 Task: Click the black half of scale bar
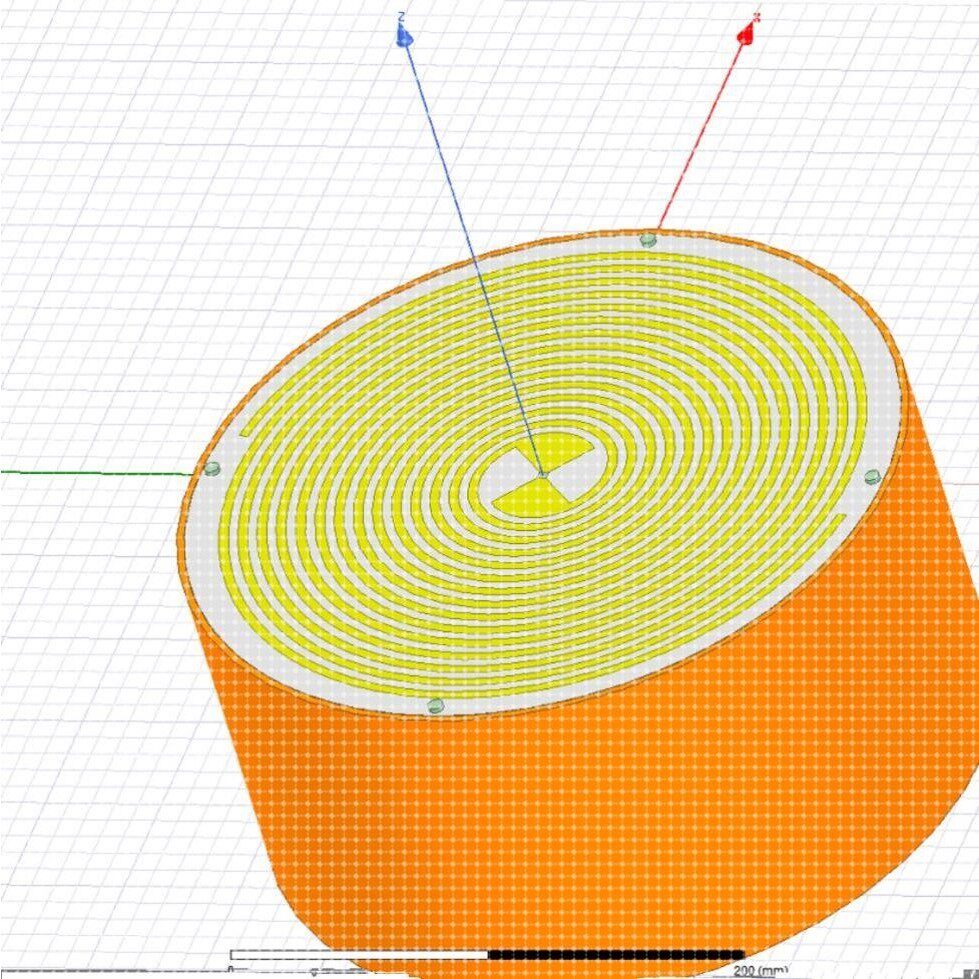616,955
